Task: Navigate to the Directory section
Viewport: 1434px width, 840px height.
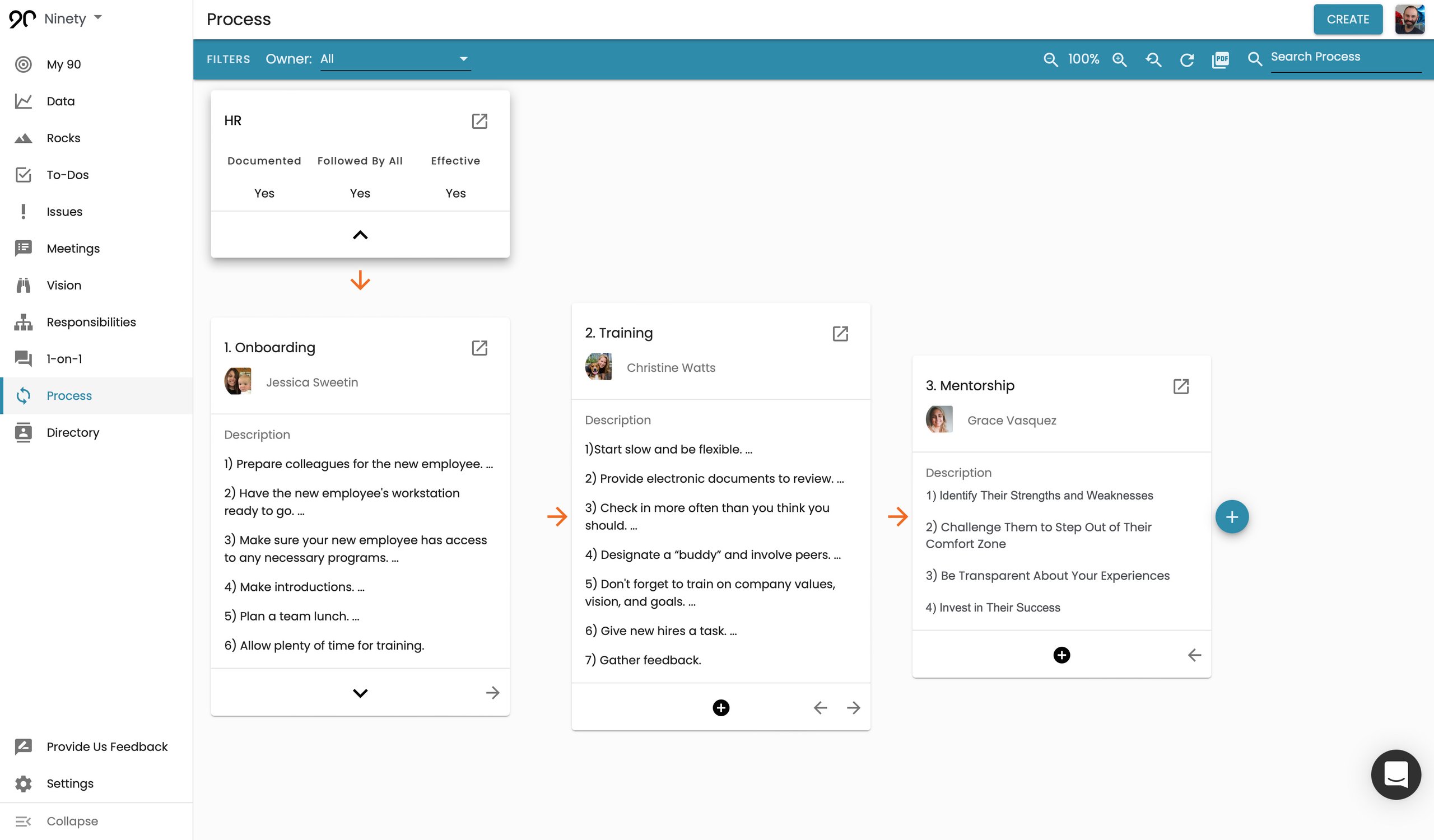Action: [72, 432]
